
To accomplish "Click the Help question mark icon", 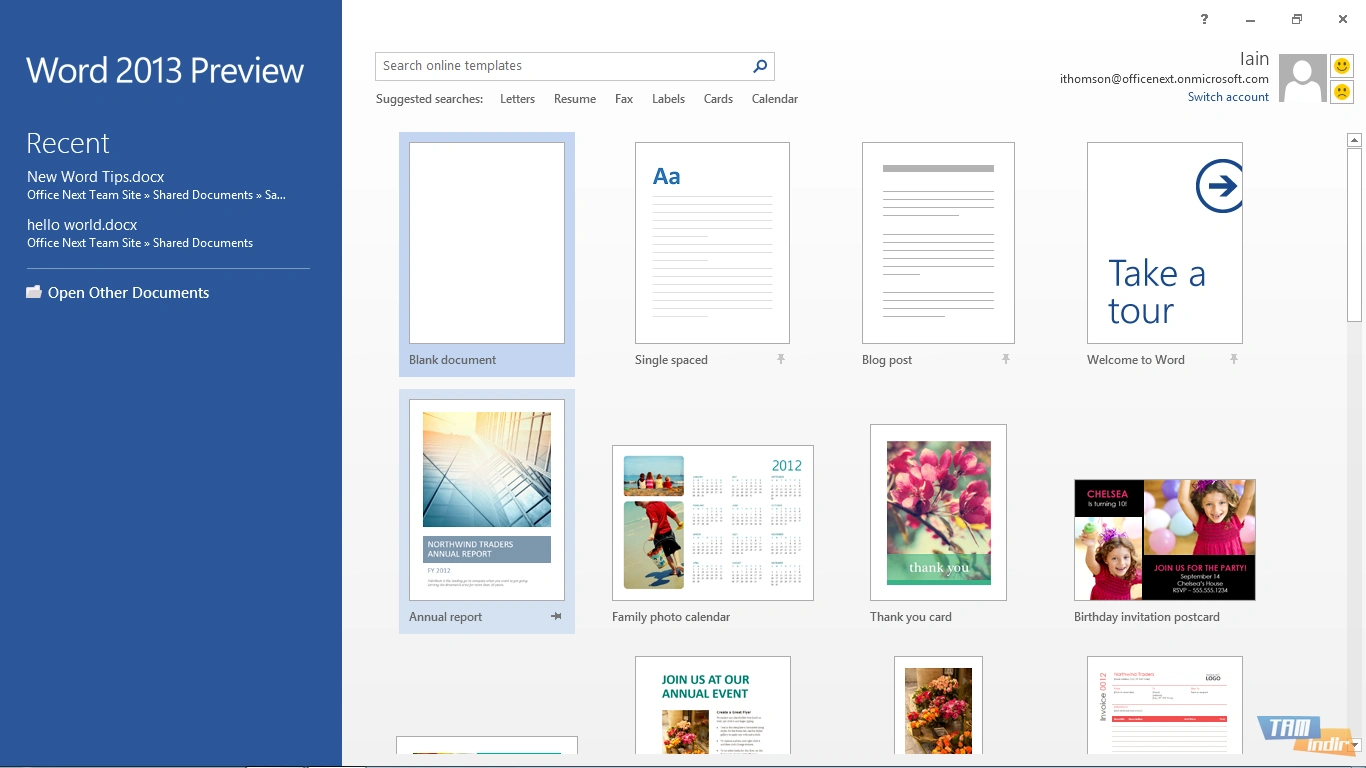I will click(1204, 19).
